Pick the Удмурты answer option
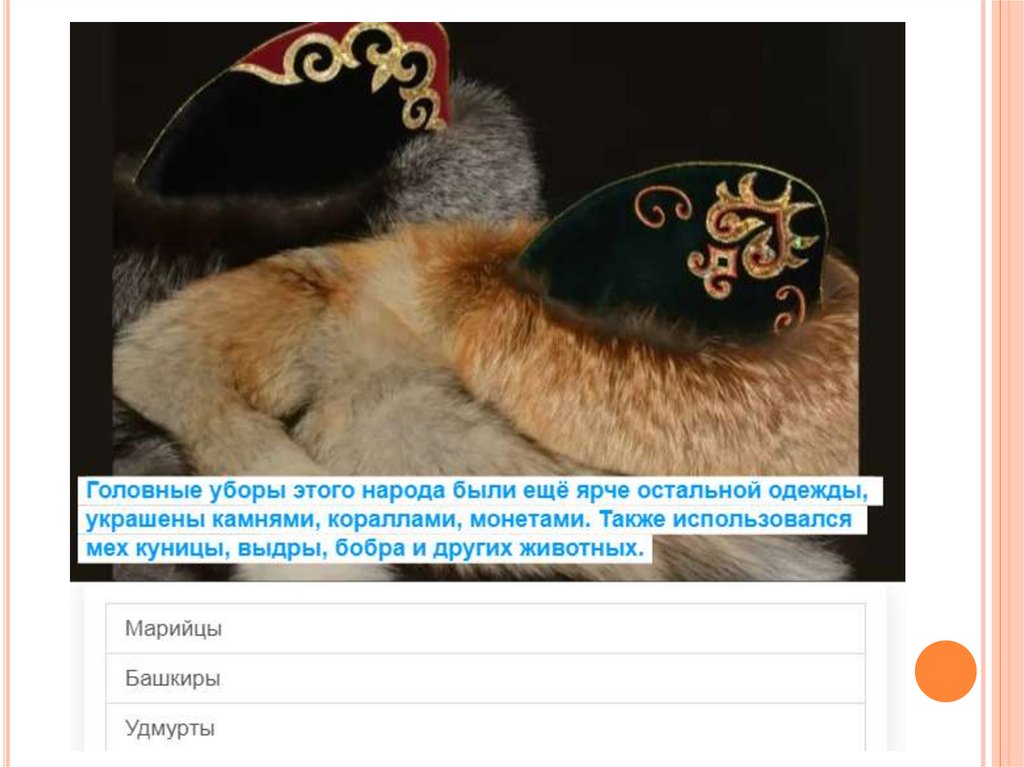 485,728
